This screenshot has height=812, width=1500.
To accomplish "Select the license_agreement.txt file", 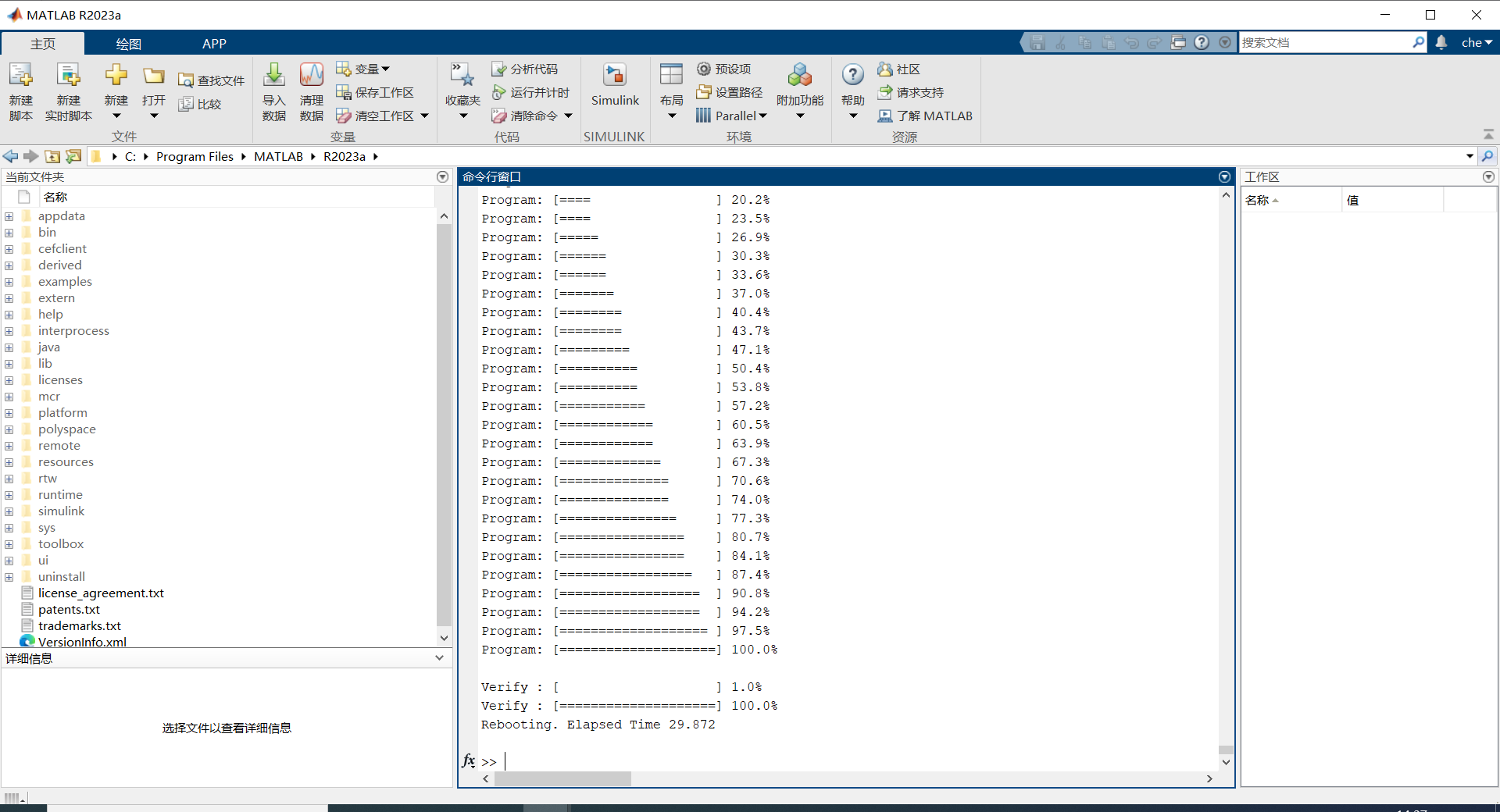I will [101, 593].
